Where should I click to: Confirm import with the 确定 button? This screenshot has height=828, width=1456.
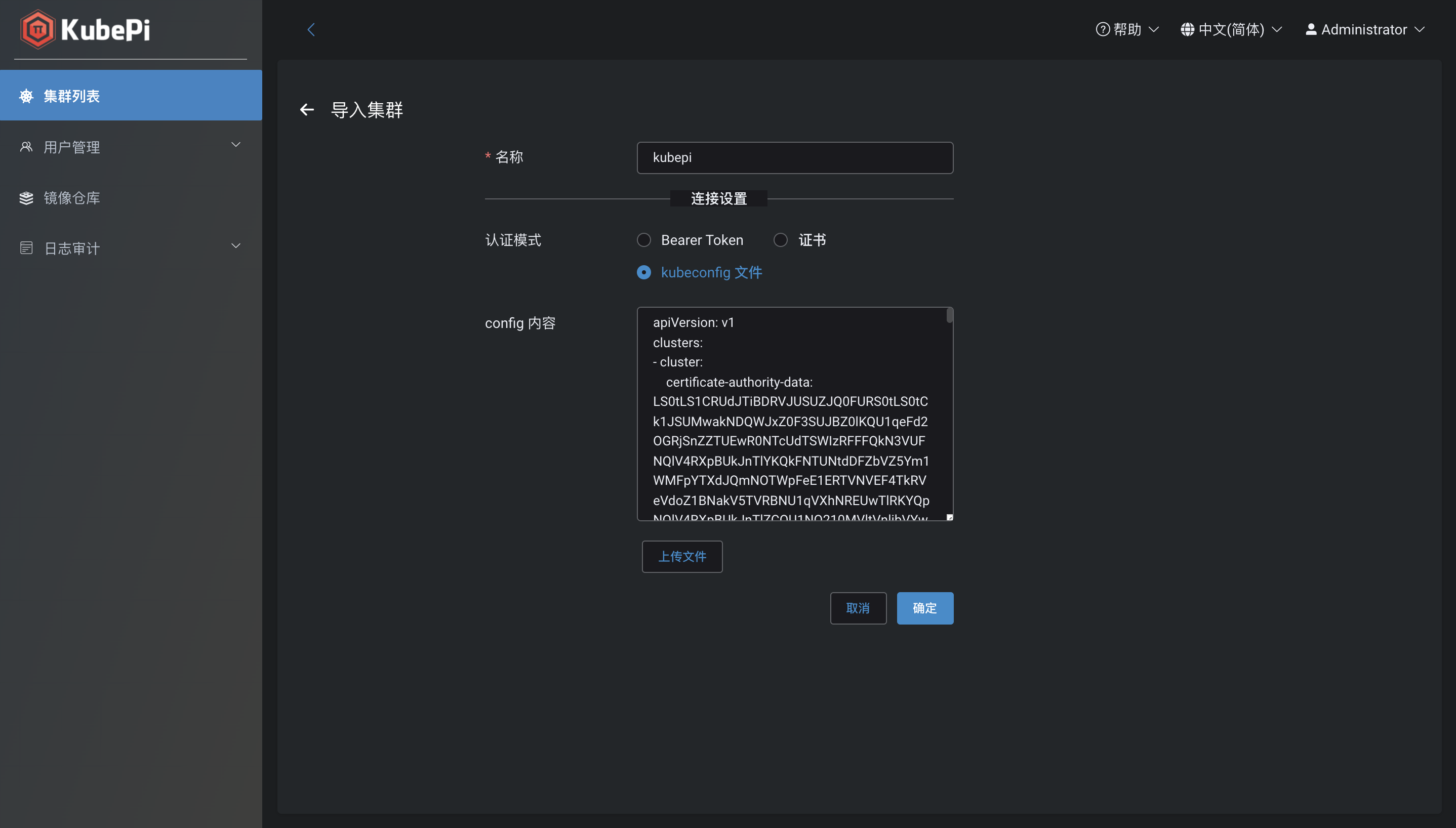(x=924, y=608)
